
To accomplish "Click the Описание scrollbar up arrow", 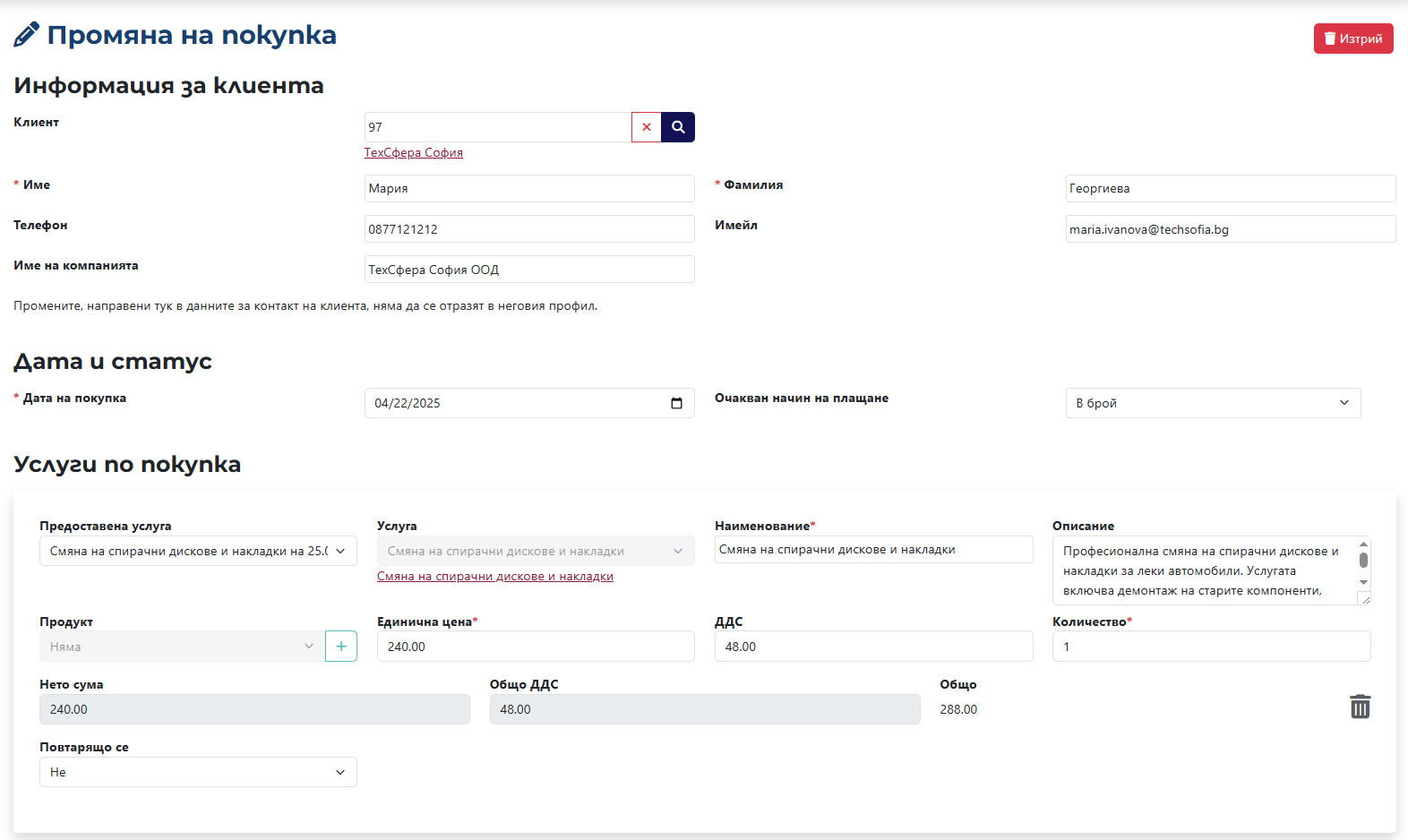I will tap(1363, 544).
